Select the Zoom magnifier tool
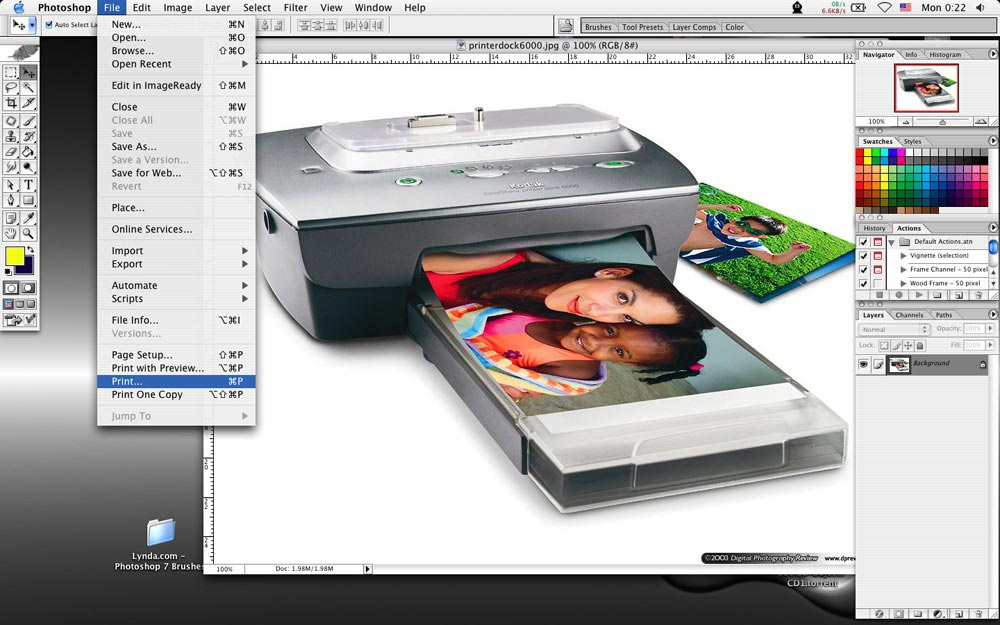1000x625 pixels. (28, 233)
